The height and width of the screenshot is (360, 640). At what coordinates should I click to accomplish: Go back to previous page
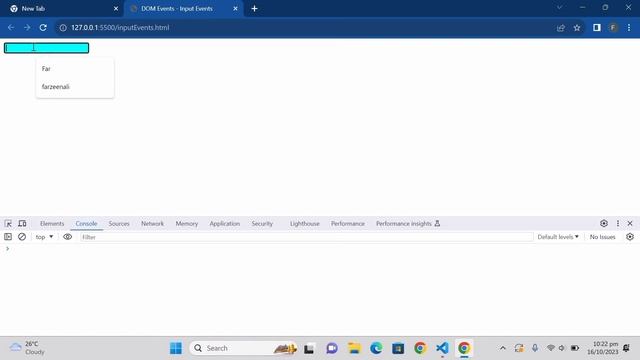11,27
